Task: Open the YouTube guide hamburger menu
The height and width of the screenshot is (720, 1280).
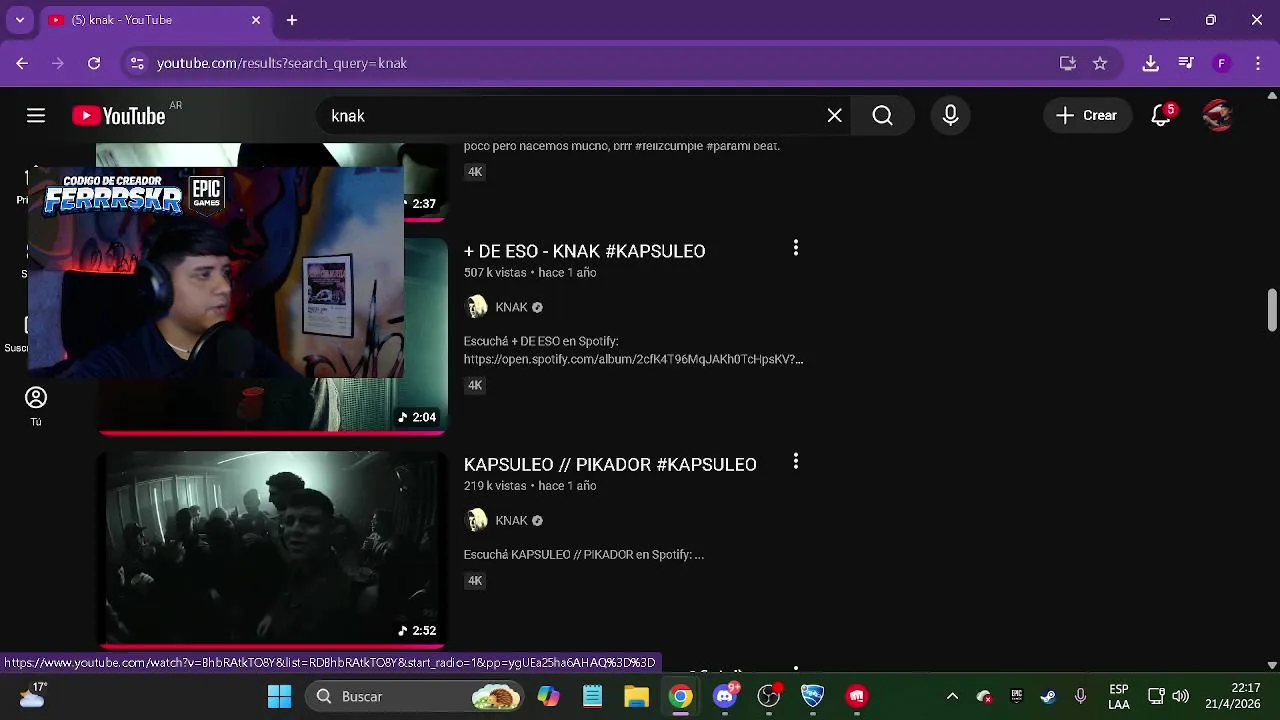Action: pos(36,116)
